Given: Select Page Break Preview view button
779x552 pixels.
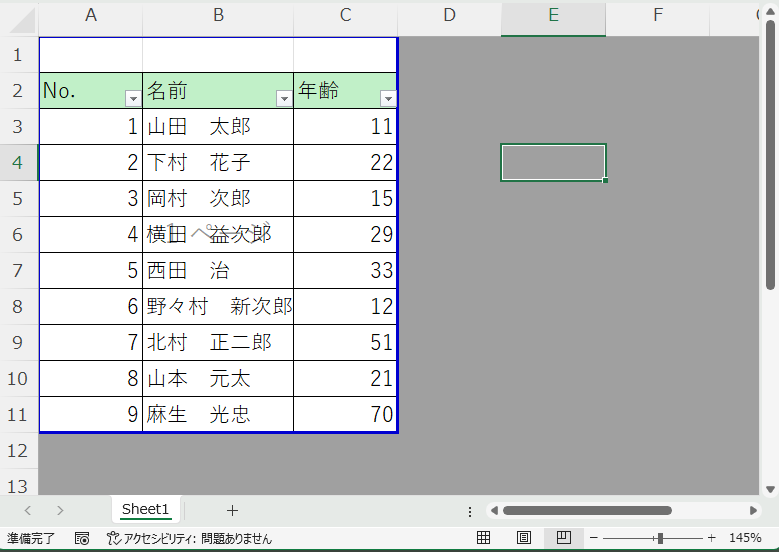Looking at the screenshot, I should [563, 538].
